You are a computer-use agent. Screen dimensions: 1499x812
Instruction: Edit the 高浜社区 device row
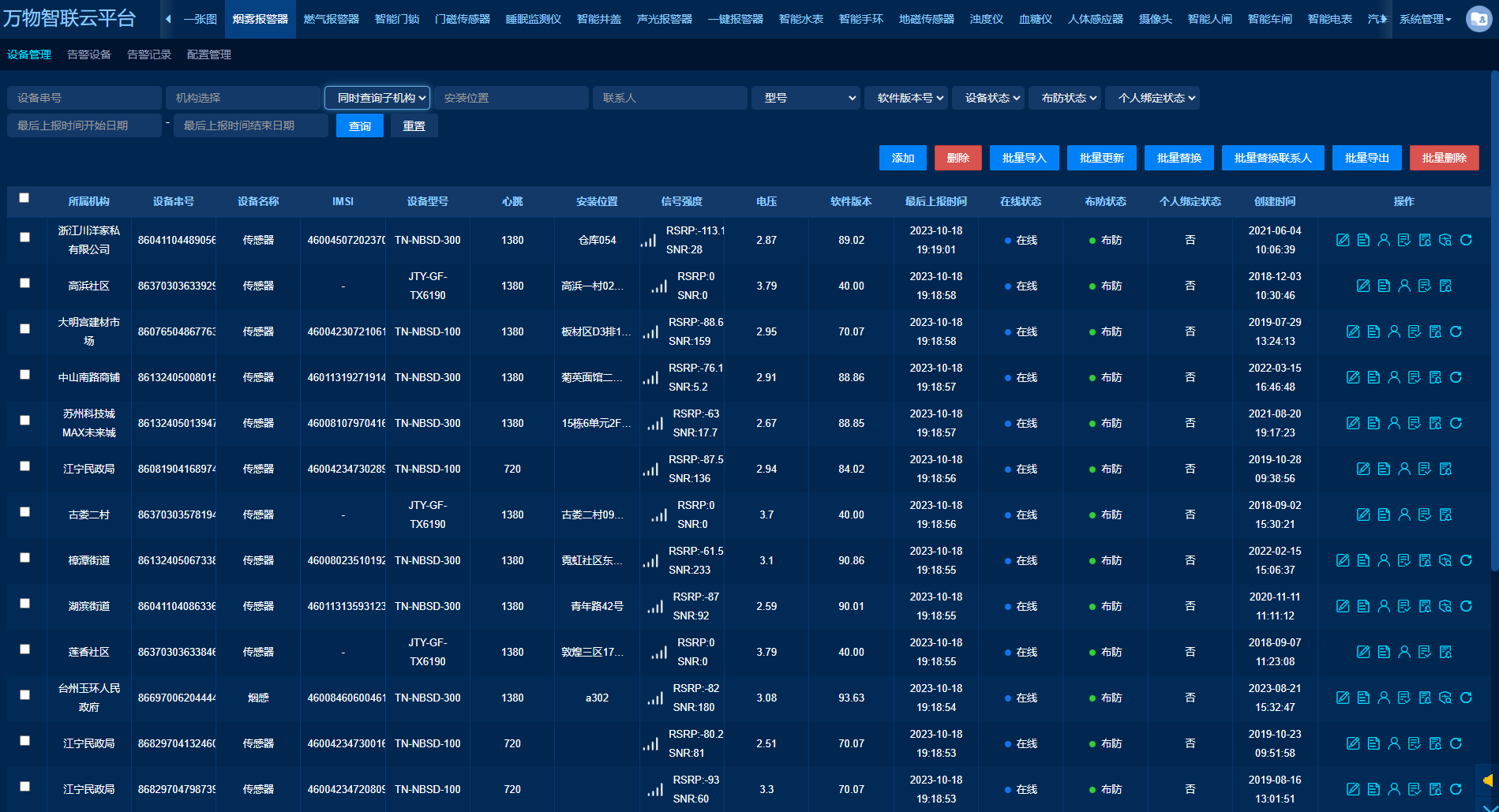[1363, 286]
